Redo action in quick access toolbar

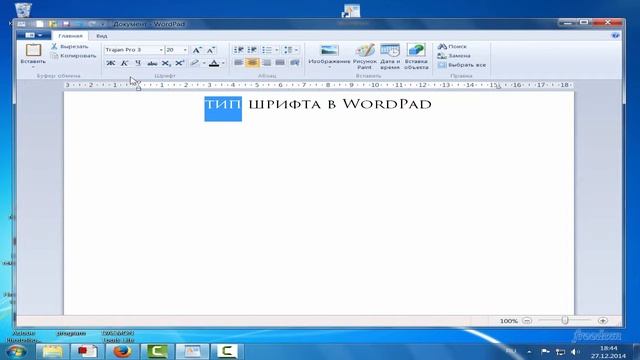coord(92,24)
